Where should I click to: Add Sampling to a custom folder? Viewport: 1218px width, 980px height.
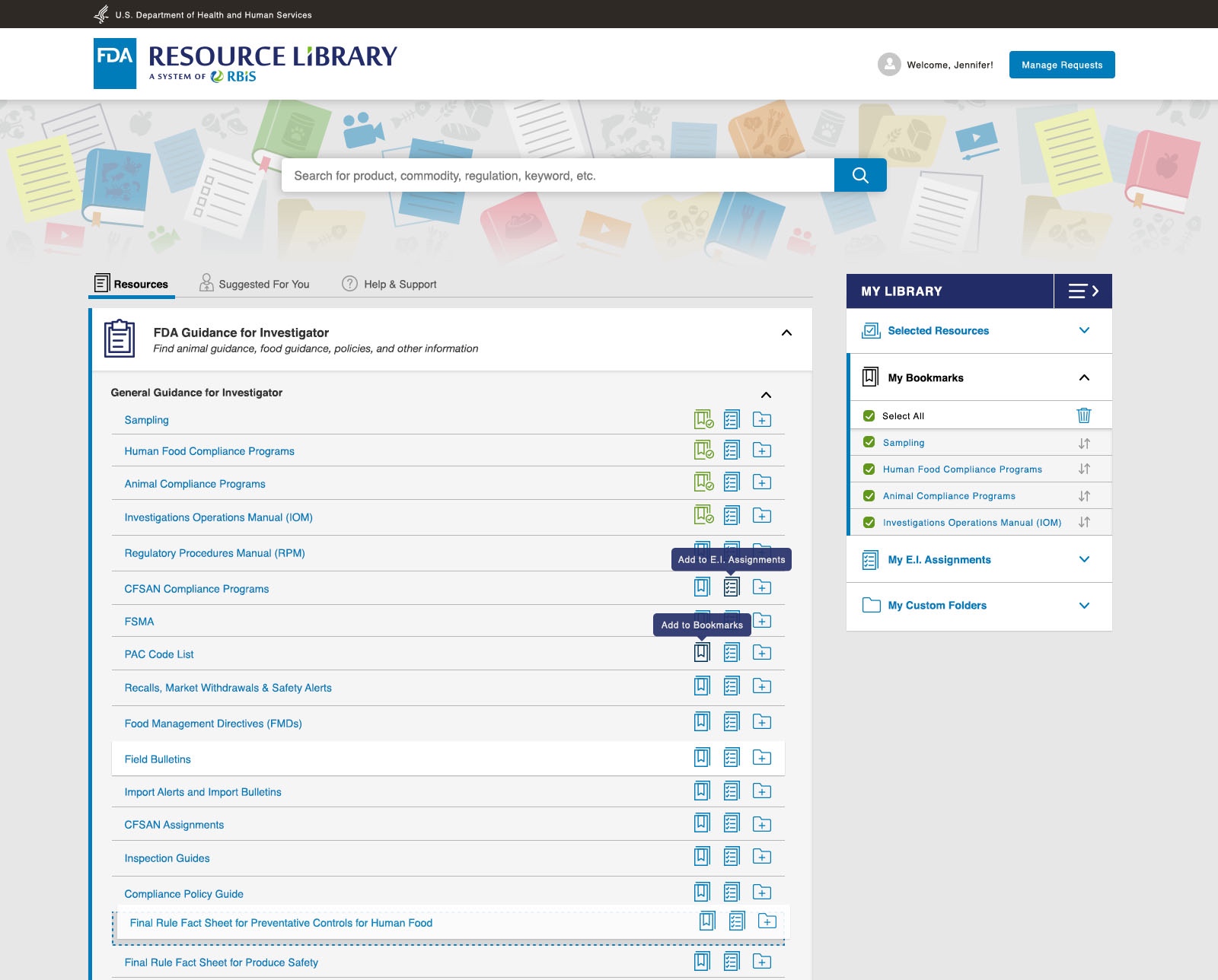pos(762,419)
